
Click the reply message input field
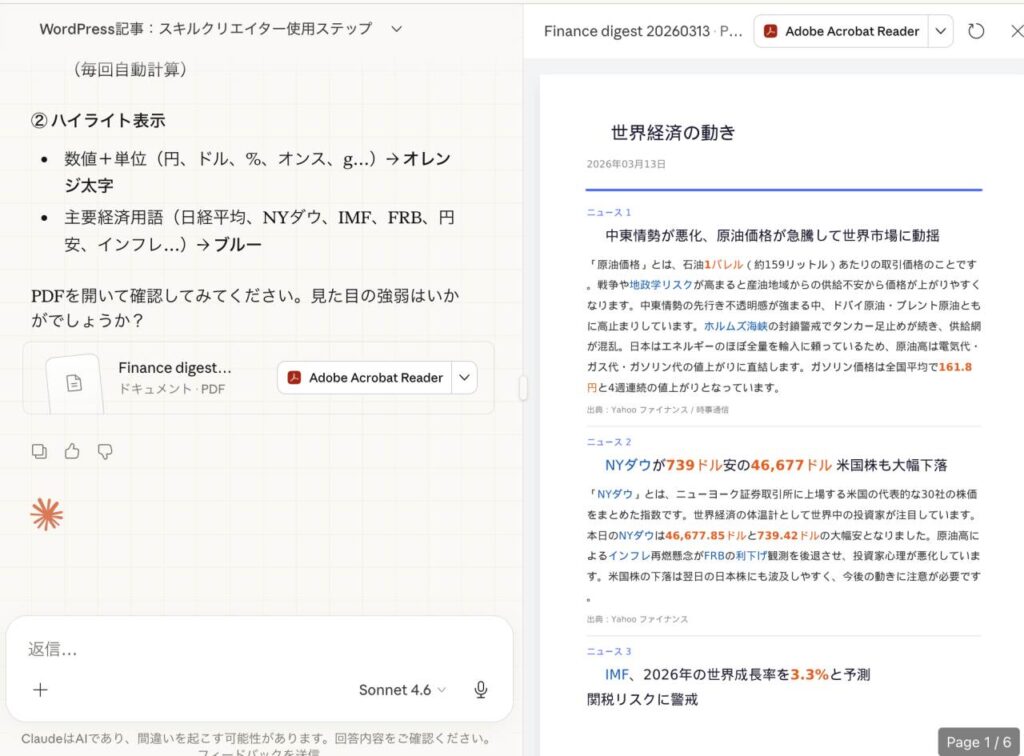point(250,649)
